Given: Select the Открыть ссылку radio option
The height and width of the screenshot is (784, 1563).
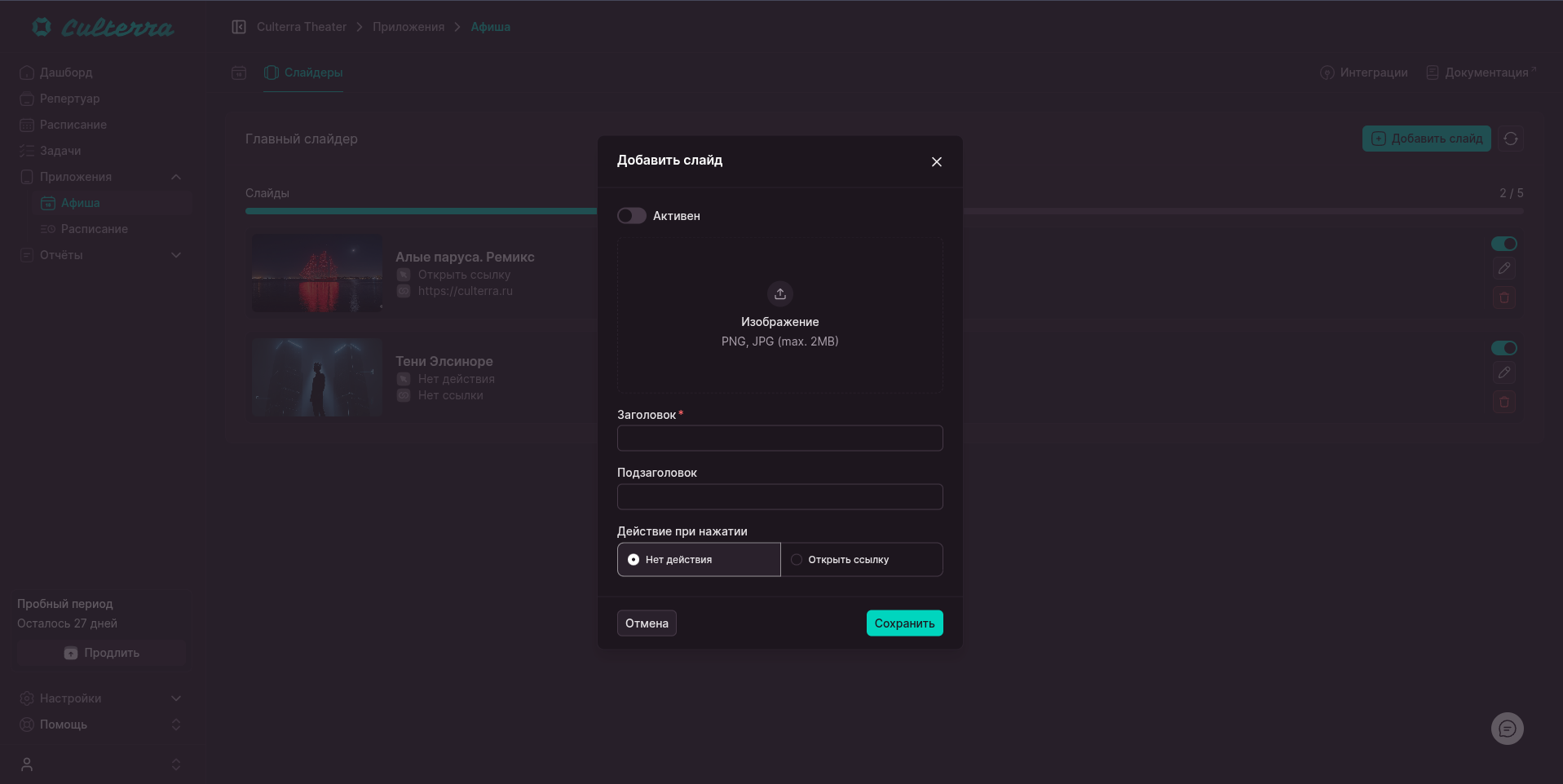Looking at the screenshot, I should point(797,560).
